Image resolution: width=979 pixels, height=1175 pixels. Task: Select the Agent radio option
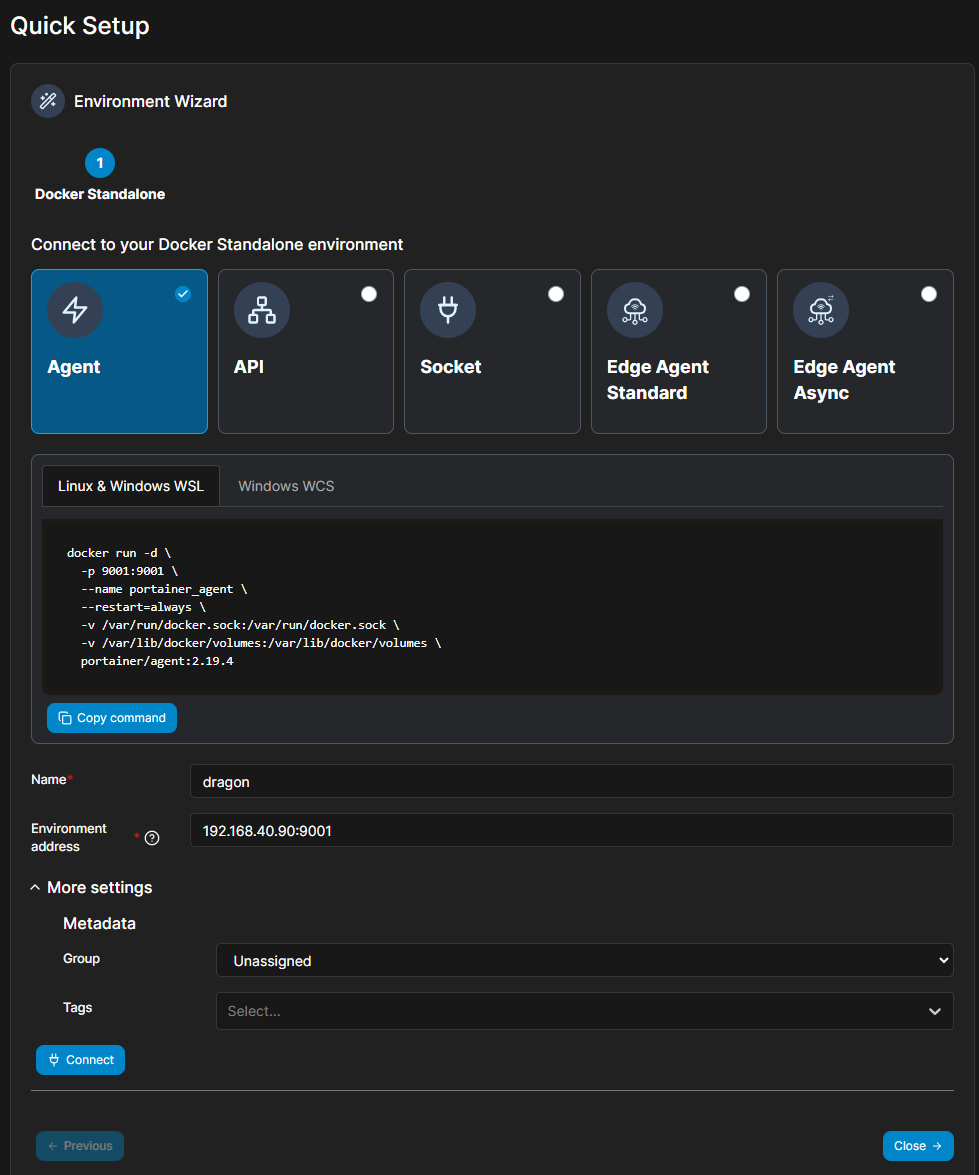183,294
